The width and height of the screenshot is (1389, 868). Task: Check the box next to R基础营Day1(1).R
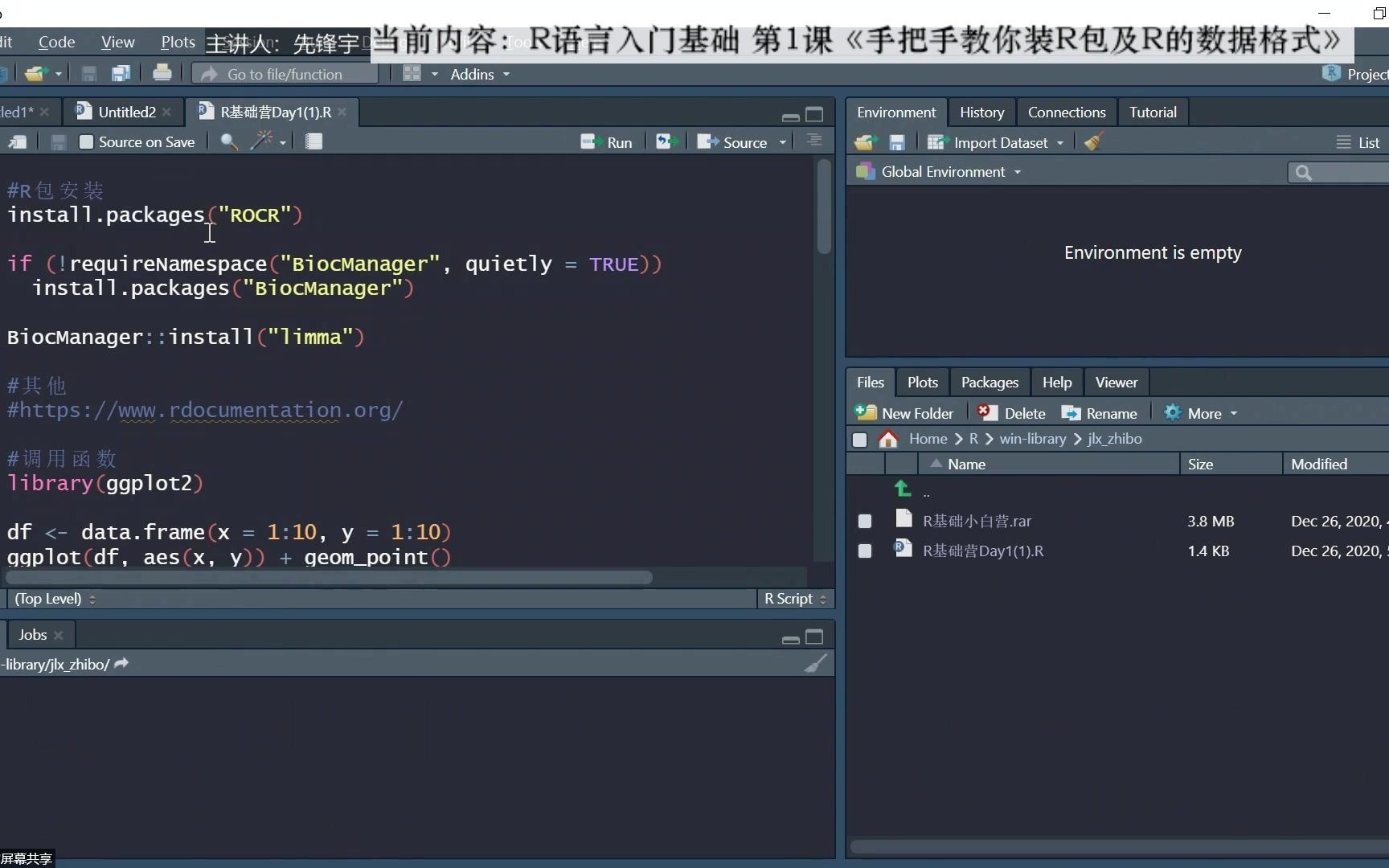[x=865, y=551]
